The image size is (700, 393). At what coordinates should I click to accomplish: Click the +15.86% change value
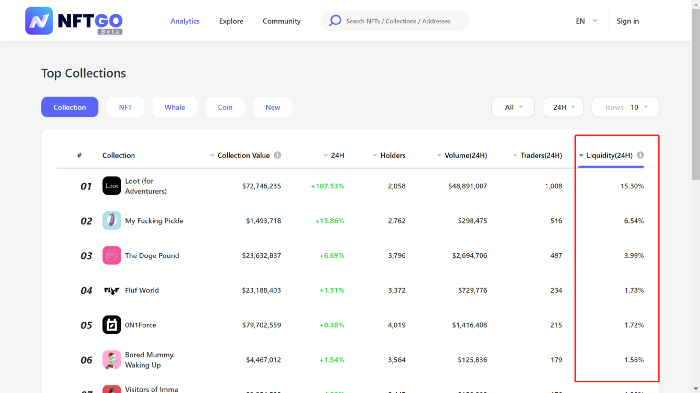pyautogui.click(x=330, y=221)
